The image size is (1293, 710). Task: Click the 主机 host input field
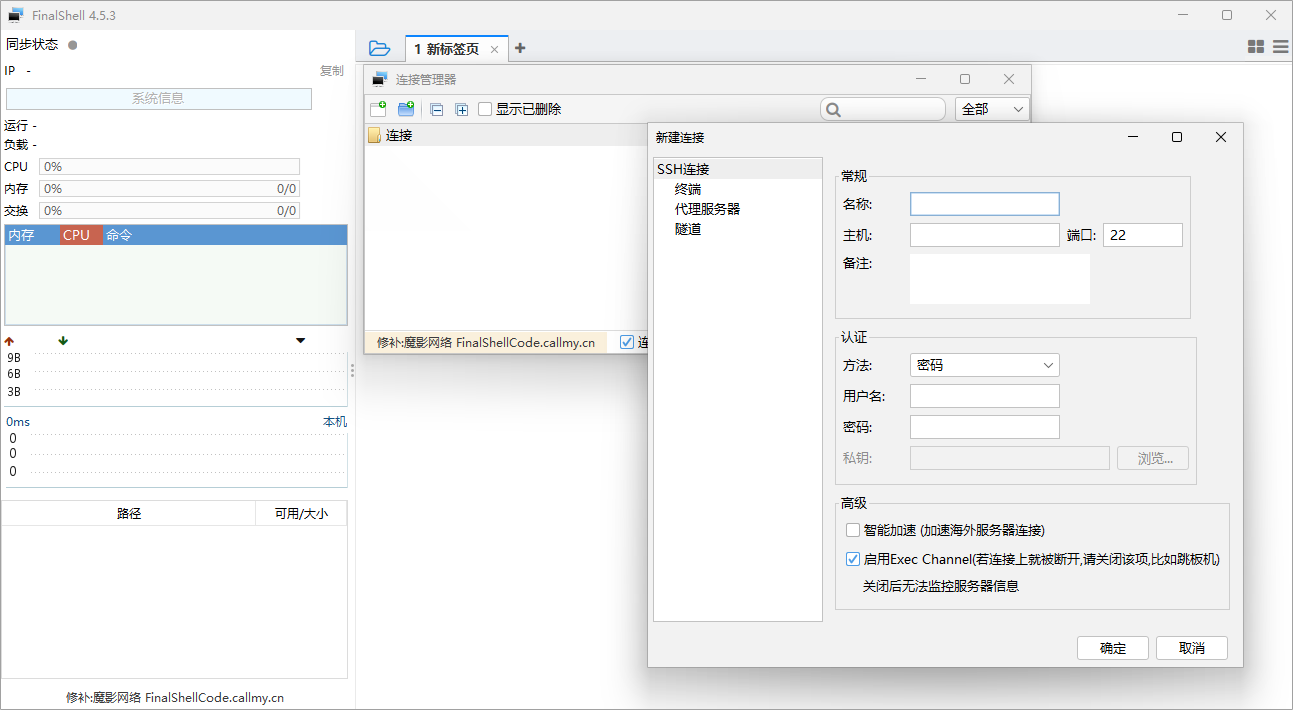tap(984, 235)
